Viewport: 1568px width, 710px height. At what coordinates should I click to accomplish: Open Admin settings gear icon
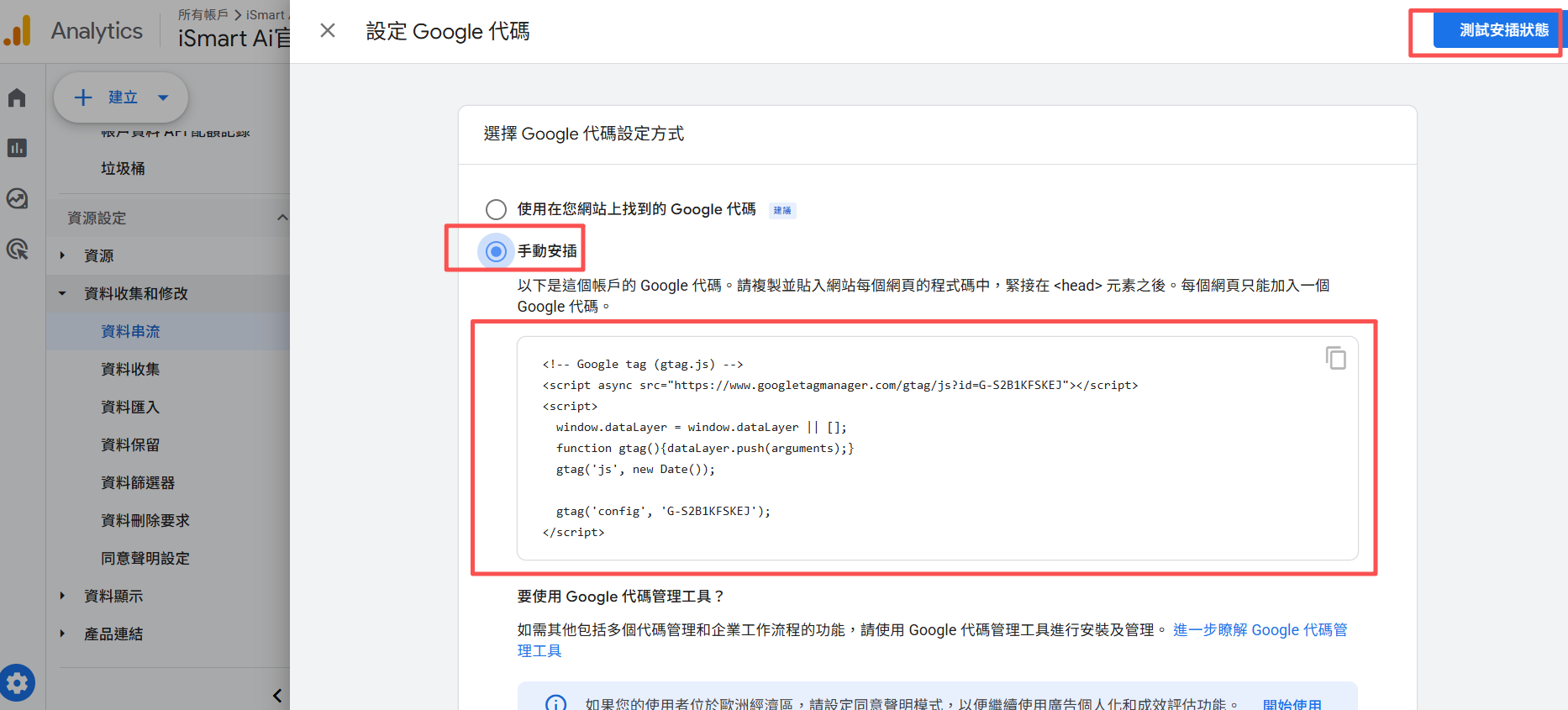[x=18, y=682]
